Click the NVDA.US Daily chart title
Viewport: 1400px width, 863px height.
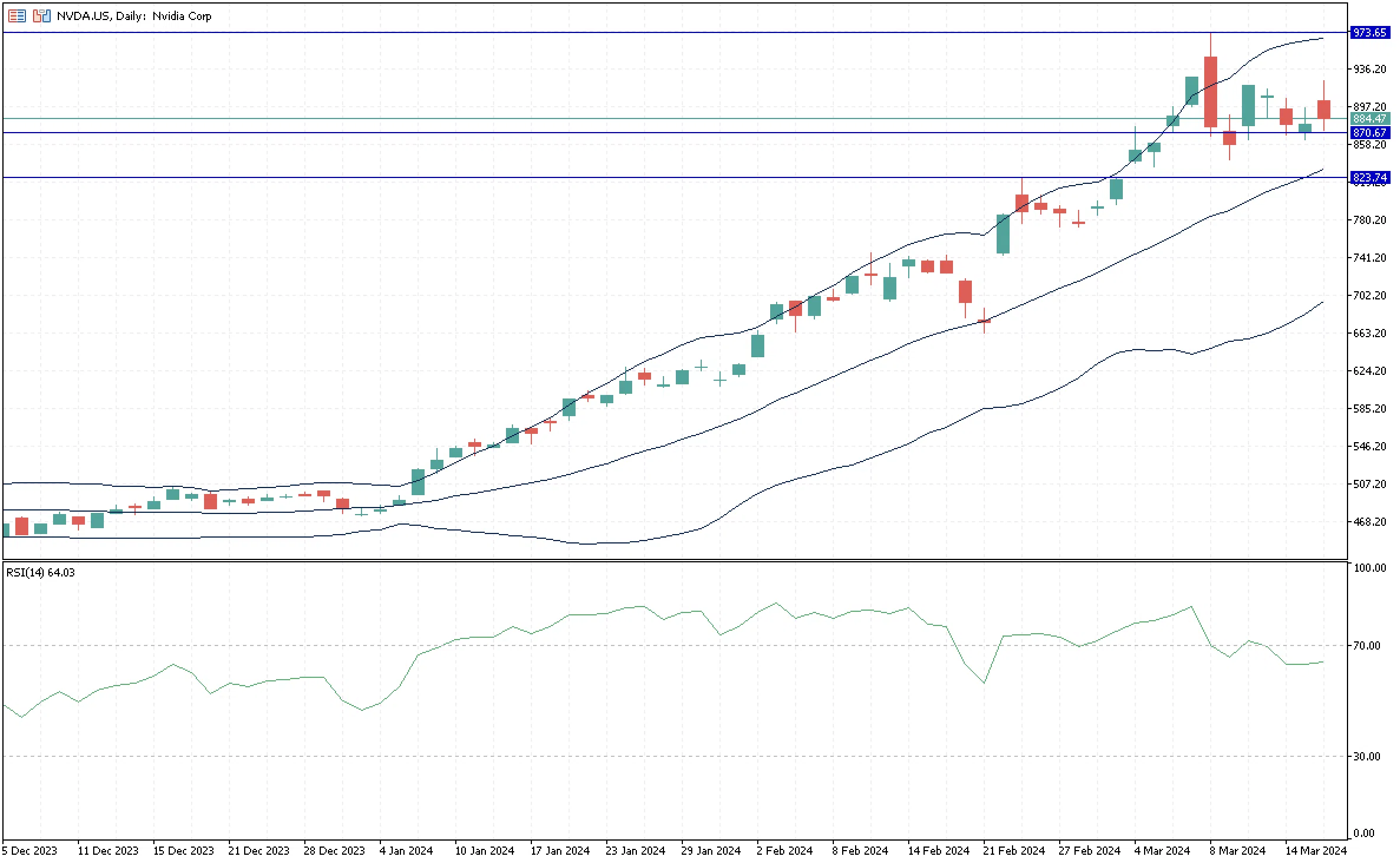pos(134,16)
